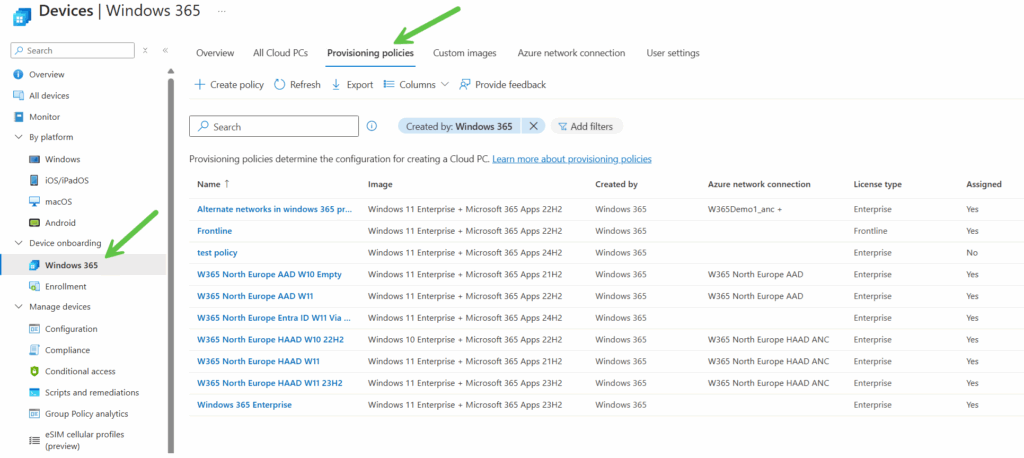Screen dimensions: 1024x458
Task: Collapse the Device onboarding section
Action: point(18,243)
